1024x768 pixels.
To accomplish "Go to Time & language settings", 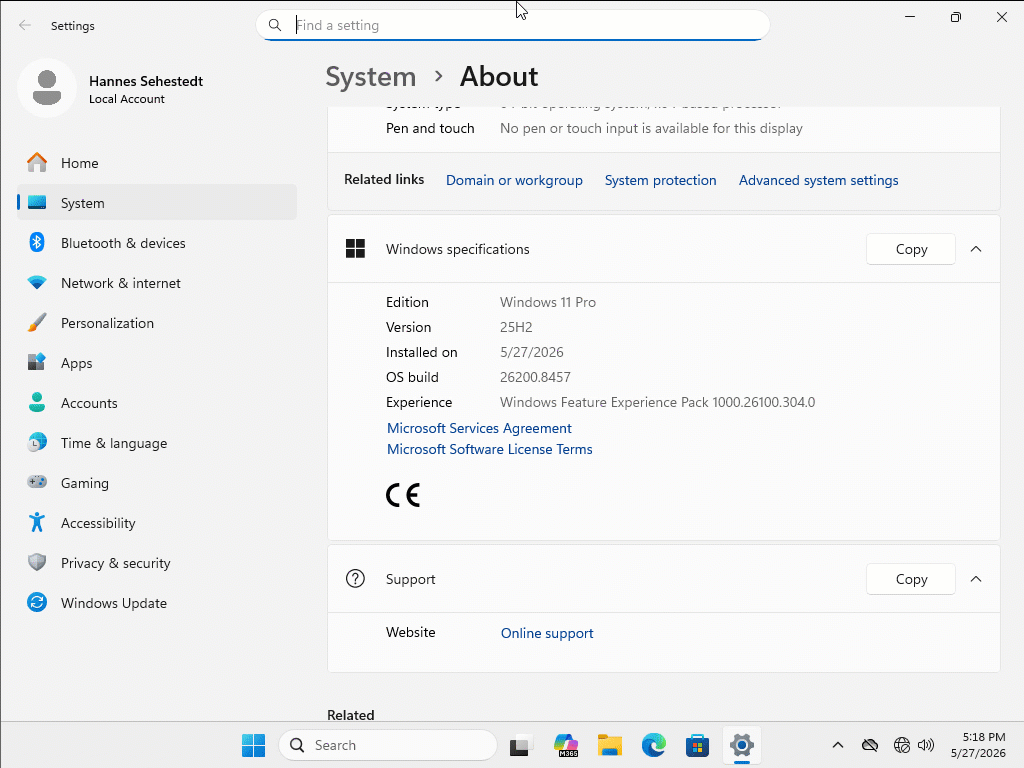I will tap(157, 443).
